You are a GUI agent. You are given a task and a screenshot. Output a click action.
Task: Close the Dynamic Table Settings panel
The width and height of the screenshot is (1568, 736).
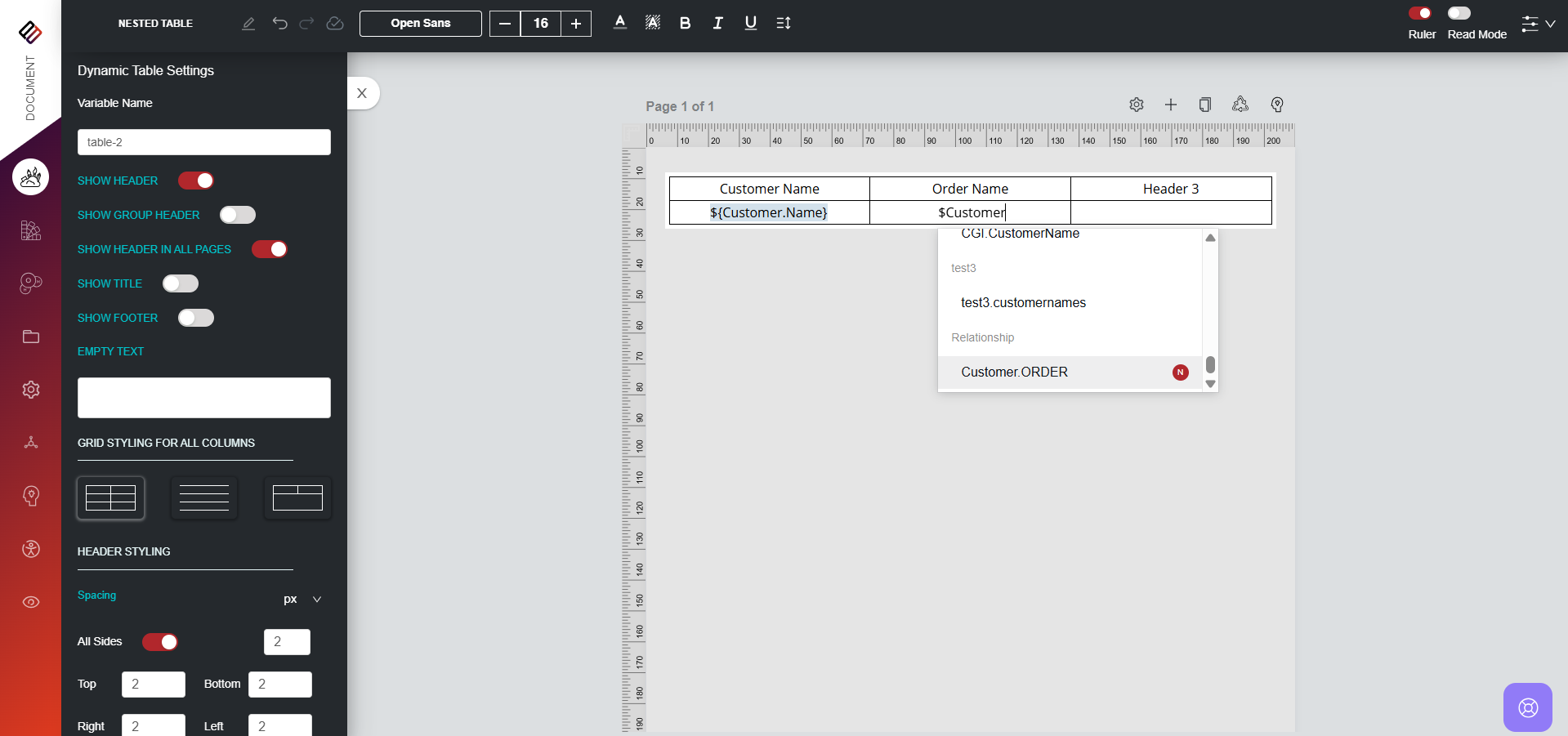(362, 93)
